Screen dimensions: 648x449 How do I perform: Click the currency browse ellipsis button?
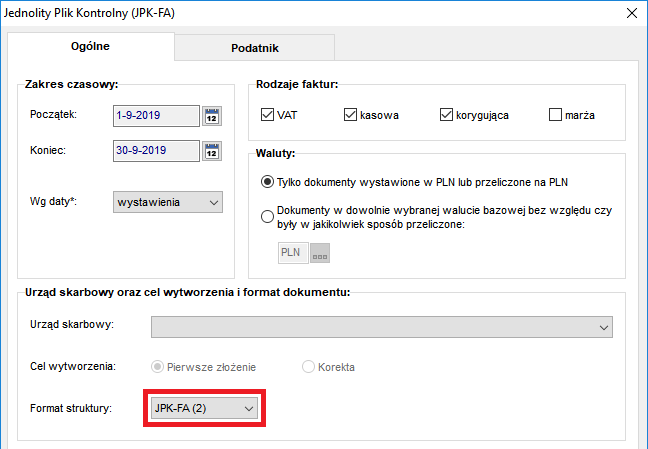pos(320,253)
